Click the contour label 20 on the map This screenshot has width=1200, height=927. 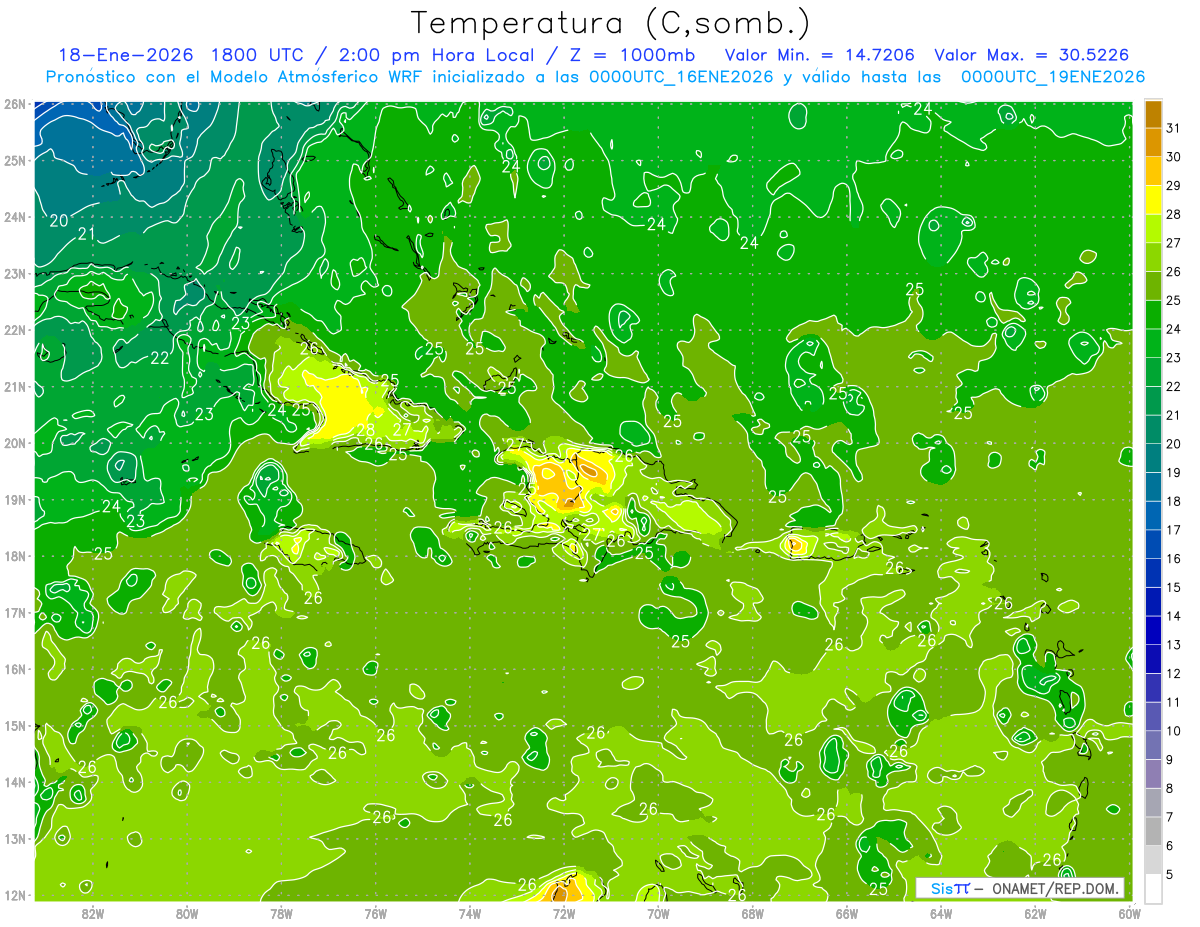tap(59, 220)
